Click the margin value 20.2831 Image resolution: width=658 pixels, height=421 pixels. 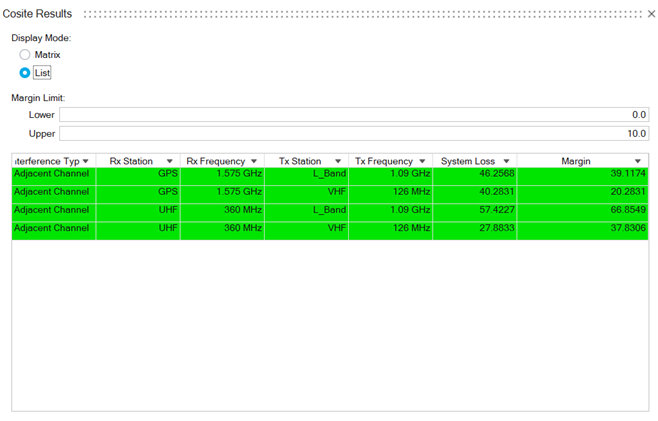pos(628,191)
